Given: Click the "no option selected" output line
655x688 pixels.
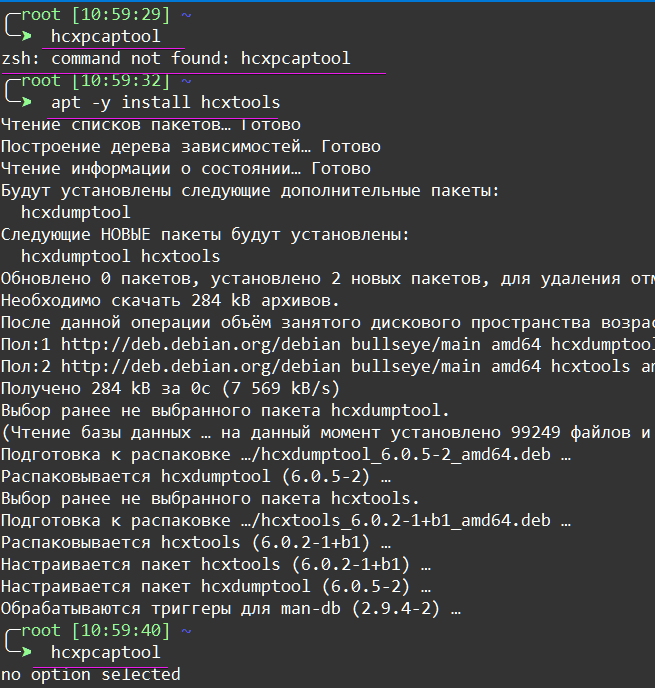Looking at the screenshot, I should (90, 674).
